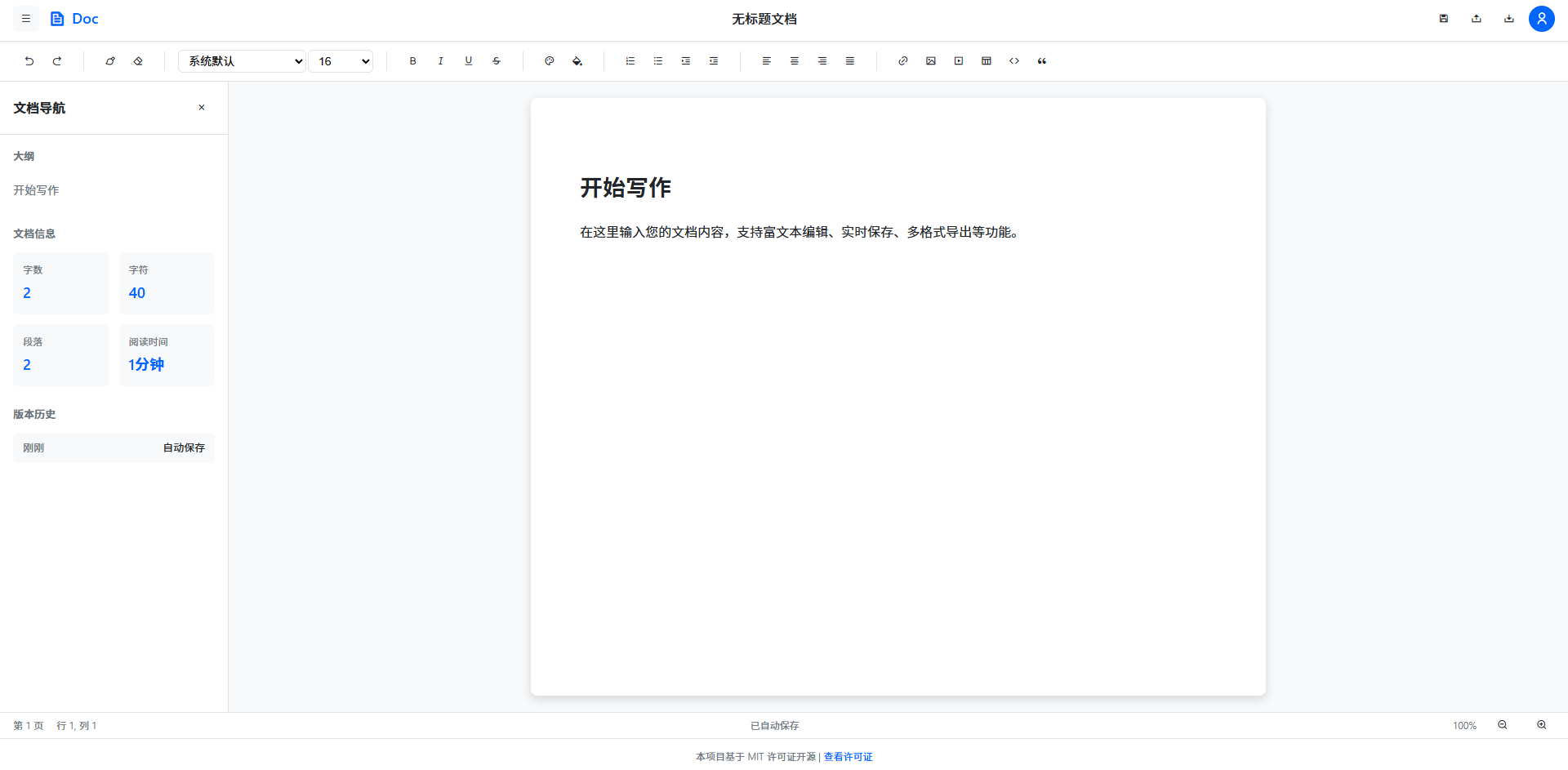This screenshot has height=770, width=1568.
Task: Toggle bold formatting
Action: tap(412, 60)
